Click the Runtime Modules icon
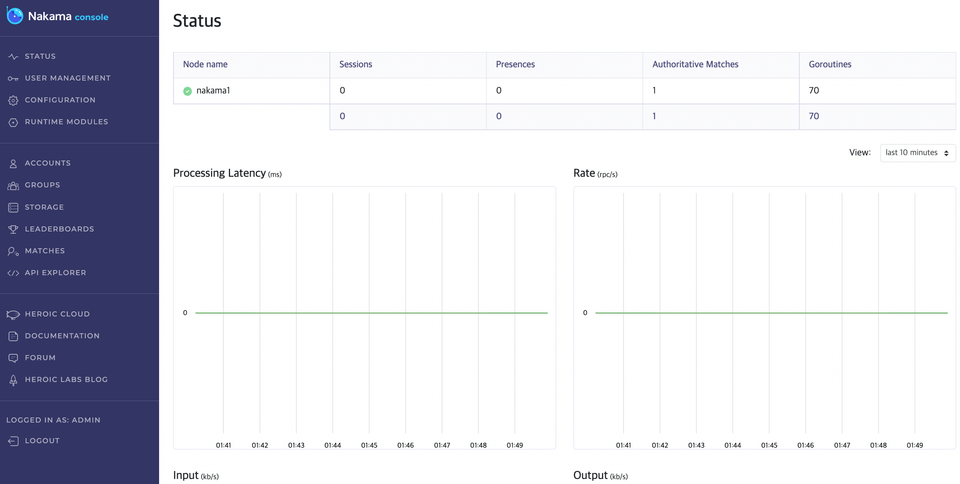960x484 pixels. coord(13,122)
